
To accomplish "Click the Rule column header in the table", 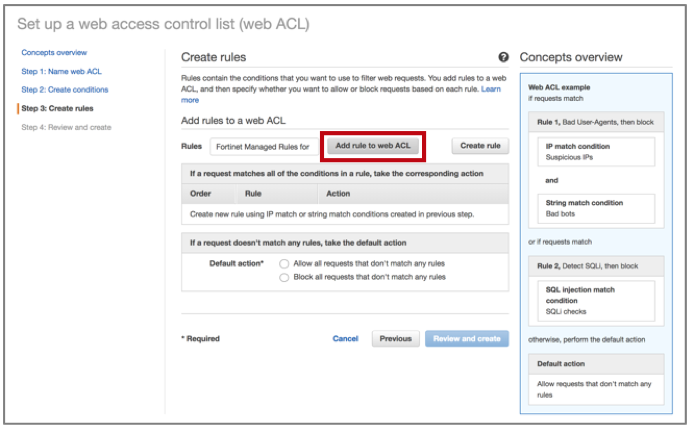I will [253, 193].
